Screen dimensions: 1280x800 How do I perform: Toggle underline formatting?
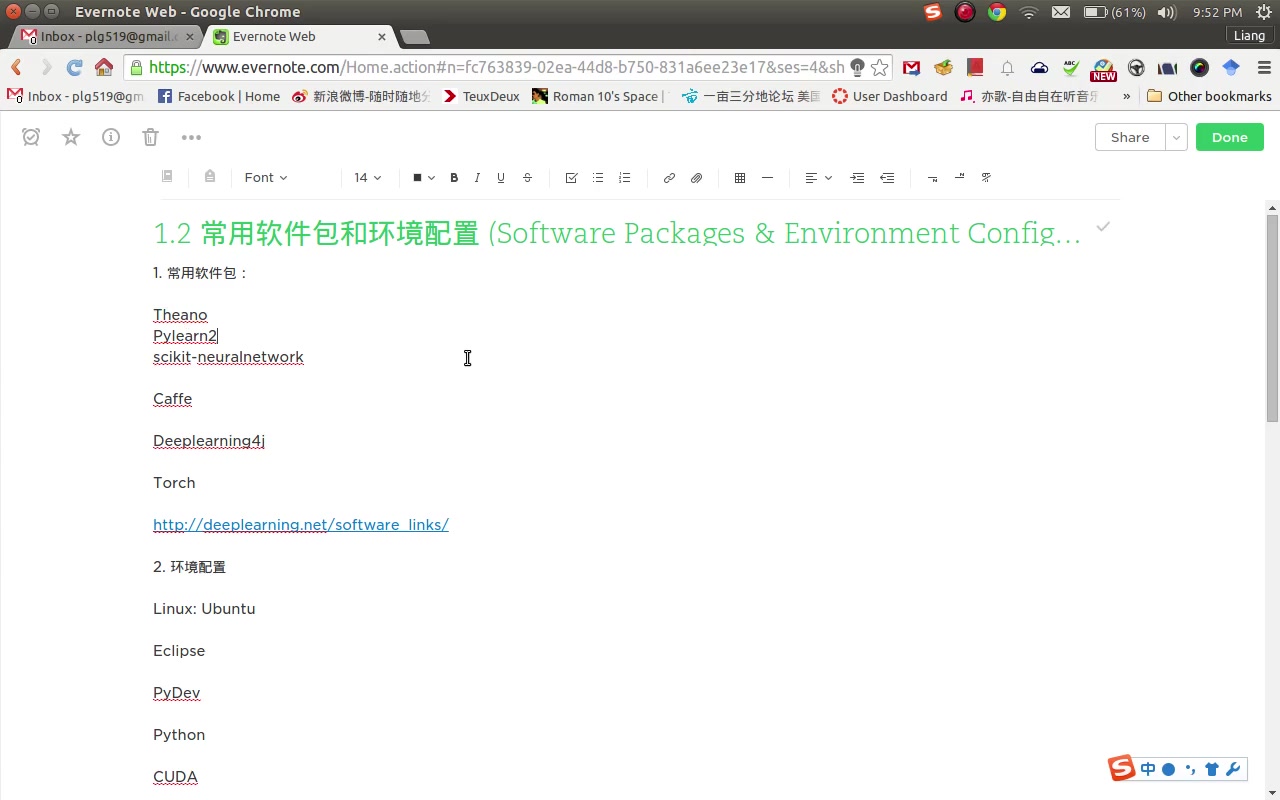501,178
